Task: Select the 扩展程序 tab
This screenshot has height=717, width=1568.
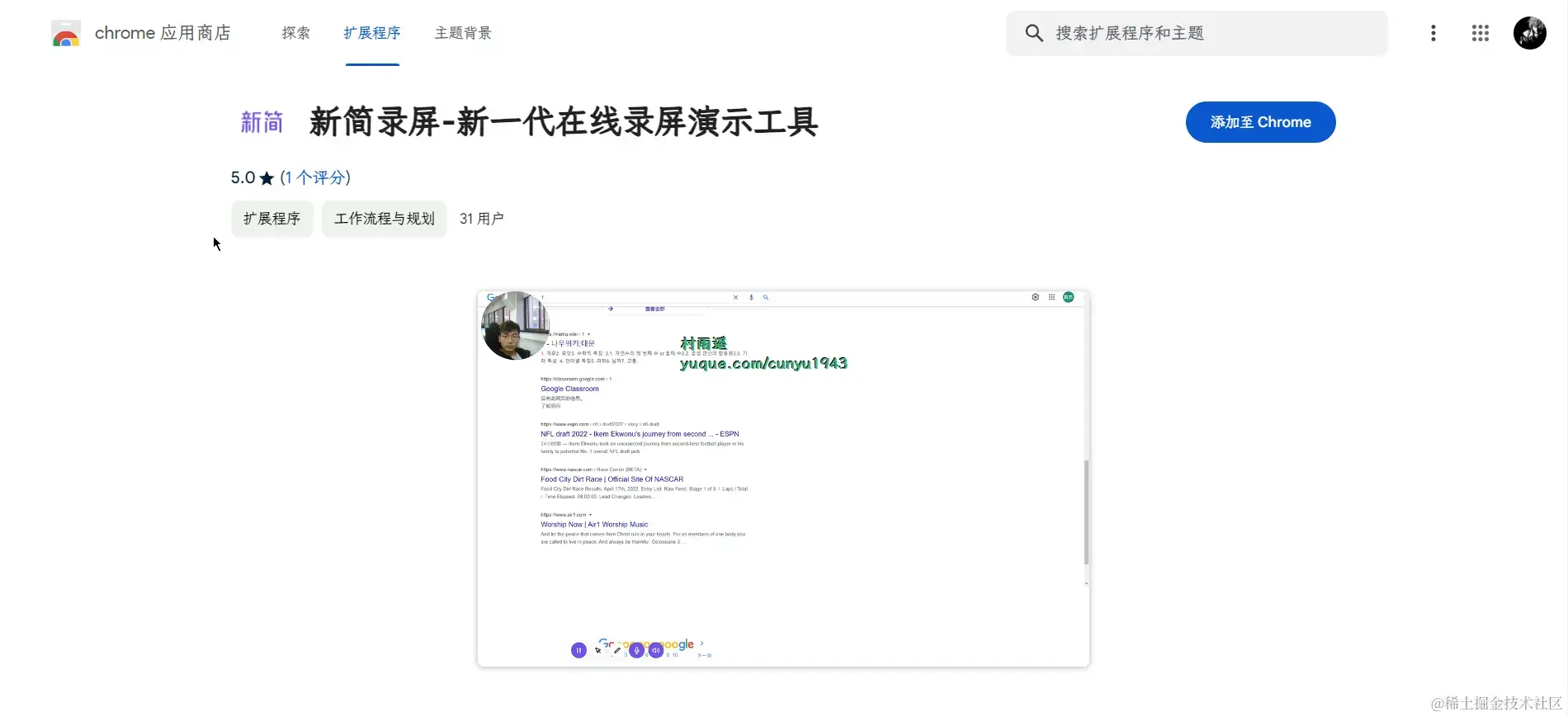Action: click(372, 33)
